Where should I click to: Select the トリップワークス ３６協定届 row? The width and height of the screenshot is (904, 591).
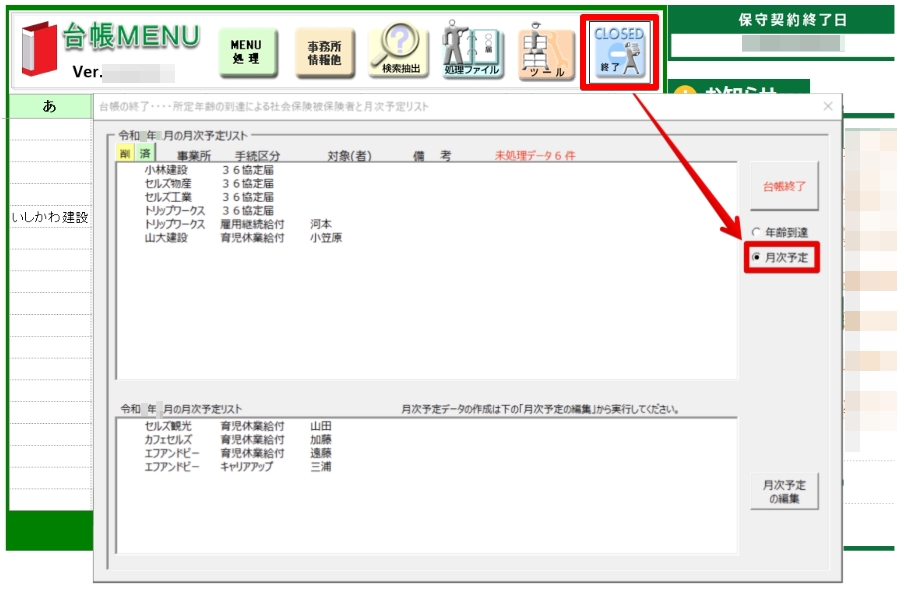[x=427, y=210]
